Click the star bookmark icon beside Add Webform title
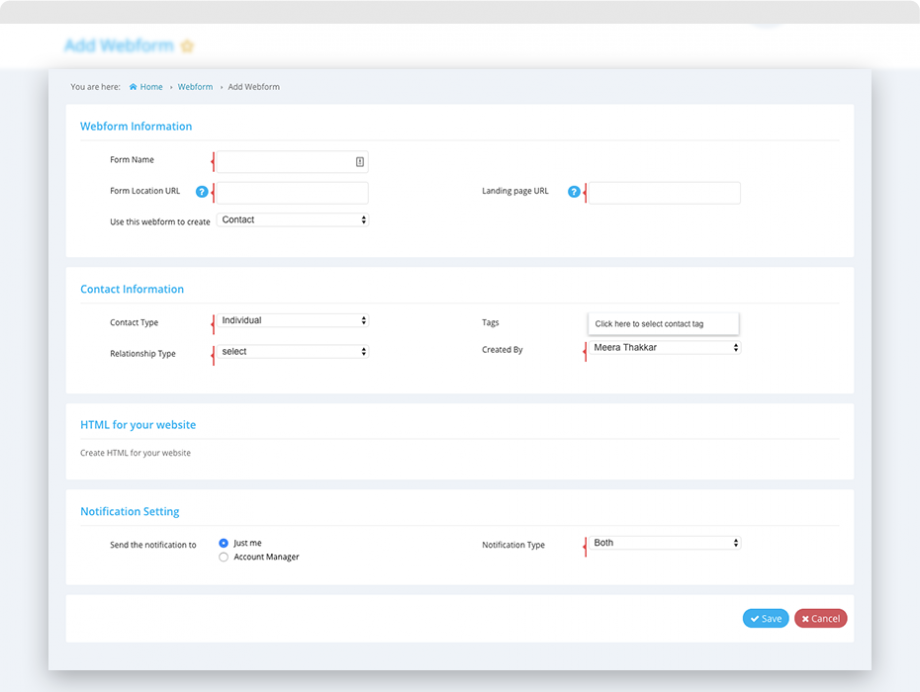 pyautogui.click(x=188, y=45)
